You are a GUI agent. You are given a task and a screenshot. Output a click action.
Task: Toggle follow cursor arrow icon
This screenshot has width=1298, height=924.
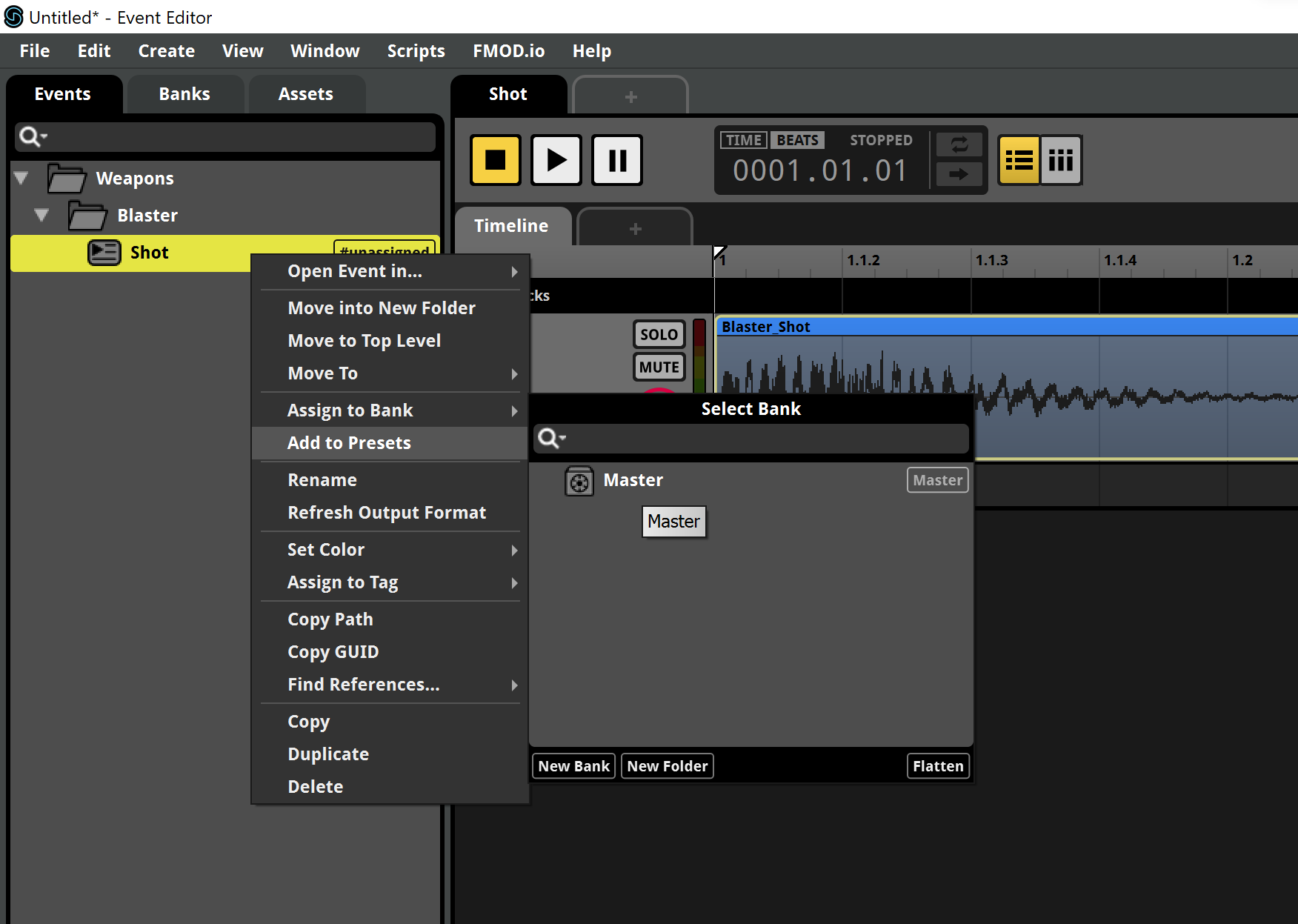tap(959, 174)
